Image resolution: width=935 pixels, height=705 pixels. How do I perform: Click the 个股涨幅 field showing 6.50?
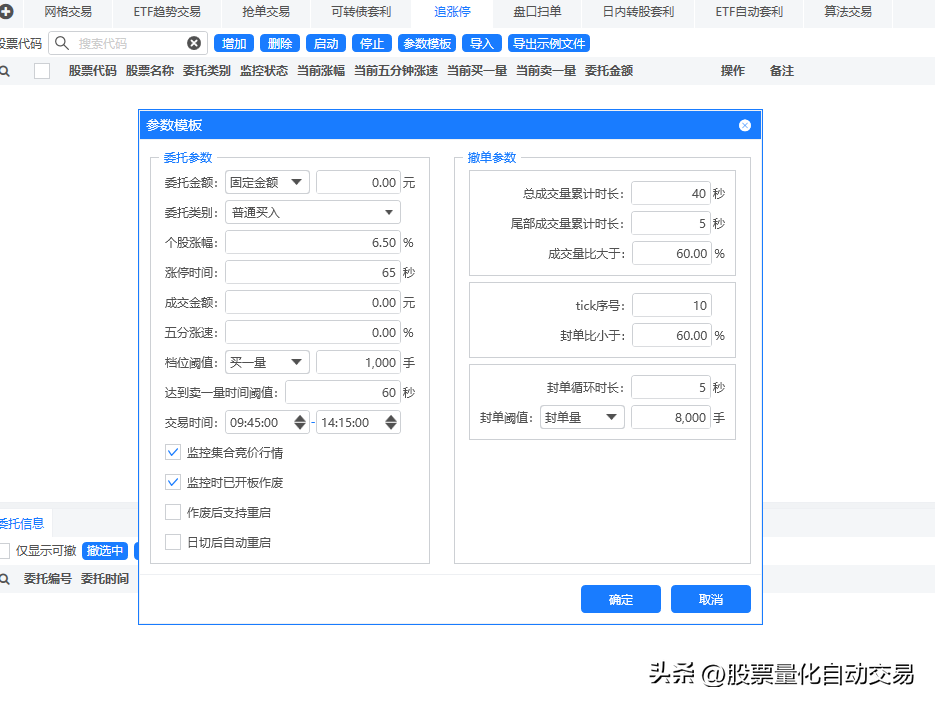click(x=312, y=242)
